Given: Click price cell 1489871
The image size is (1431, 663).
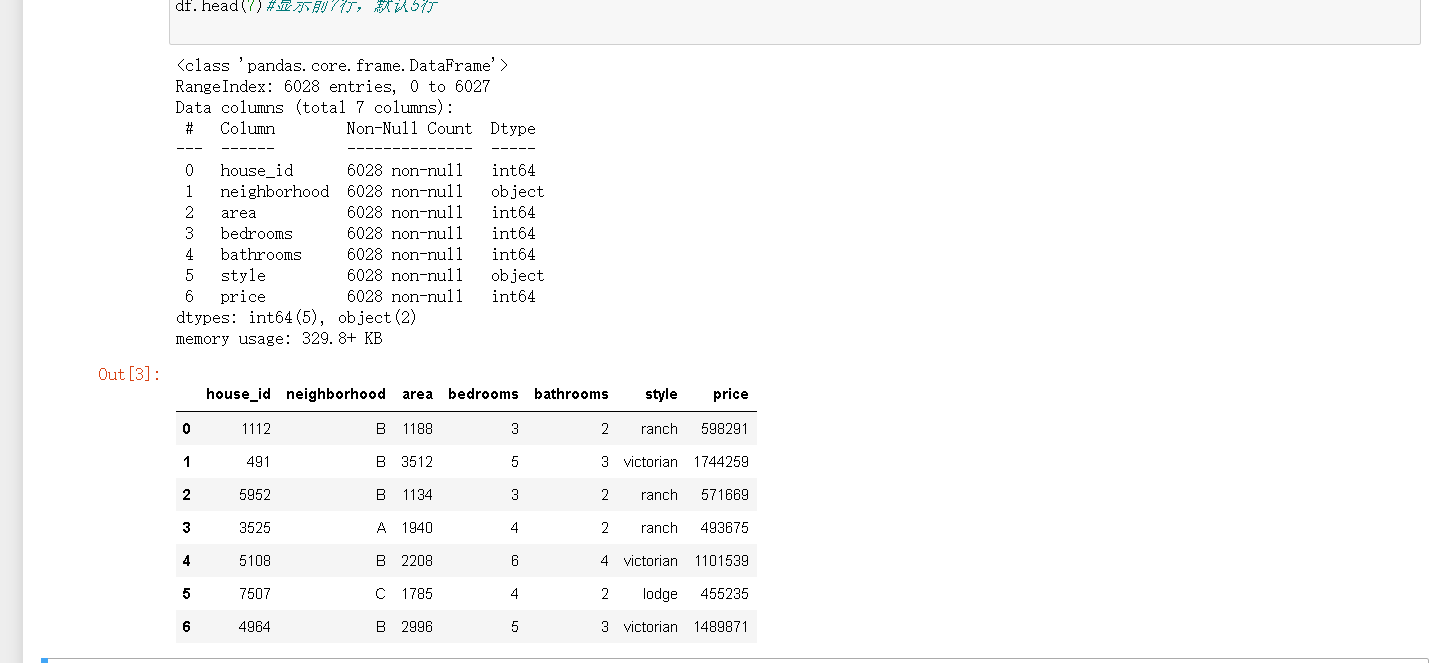Looking at the screenshot, I should (721, 627).
